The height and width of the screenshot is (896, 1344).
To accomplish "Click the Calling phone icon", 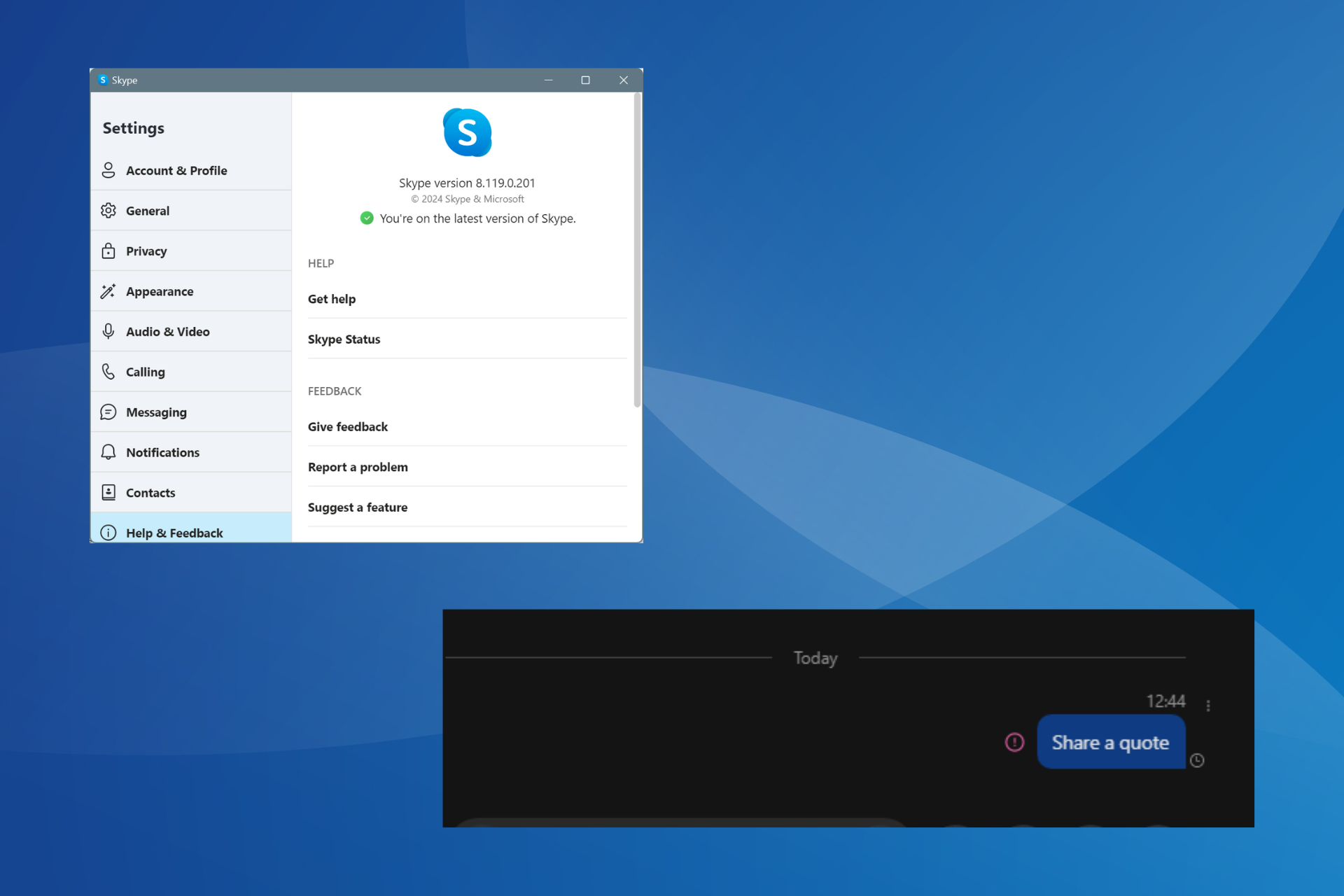I will (108, 372).
